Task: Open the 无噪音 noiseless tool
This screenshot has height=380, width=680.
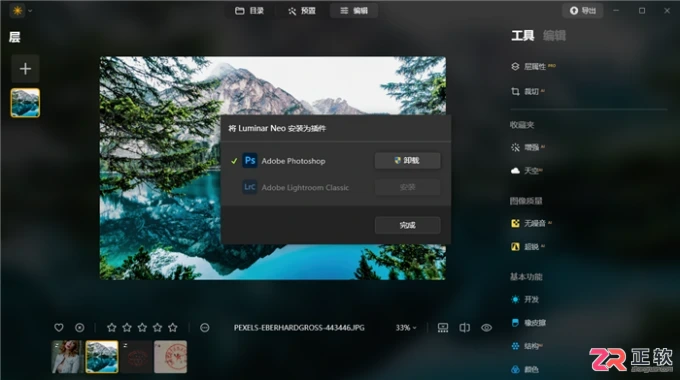Action: pyautogui.click(x=531, y=223)
